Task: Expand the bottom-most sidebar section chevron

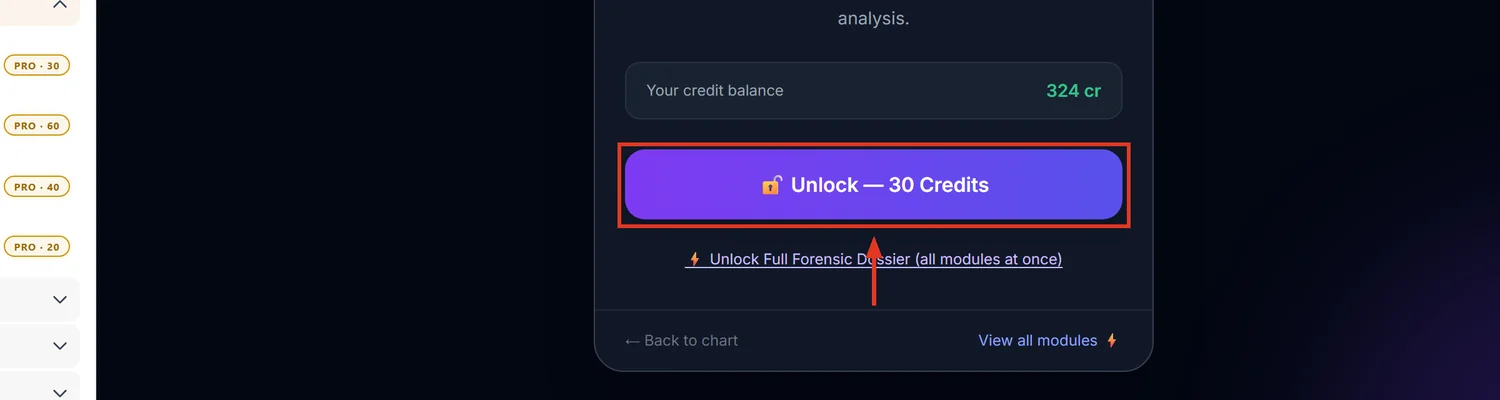Action: (59, 391)
